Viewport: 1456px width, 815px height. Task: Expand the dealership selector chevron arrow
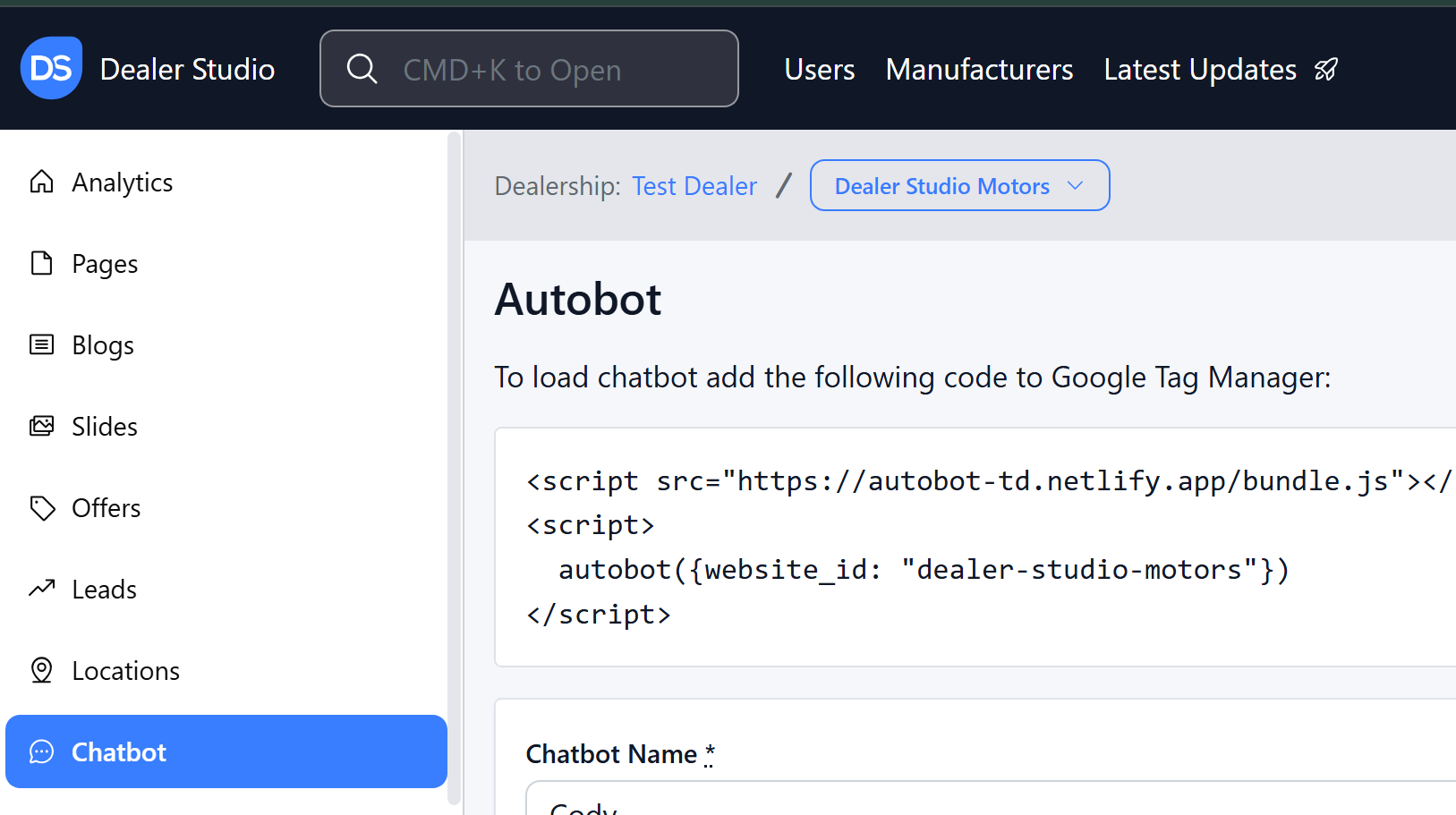pos(1076,186)
